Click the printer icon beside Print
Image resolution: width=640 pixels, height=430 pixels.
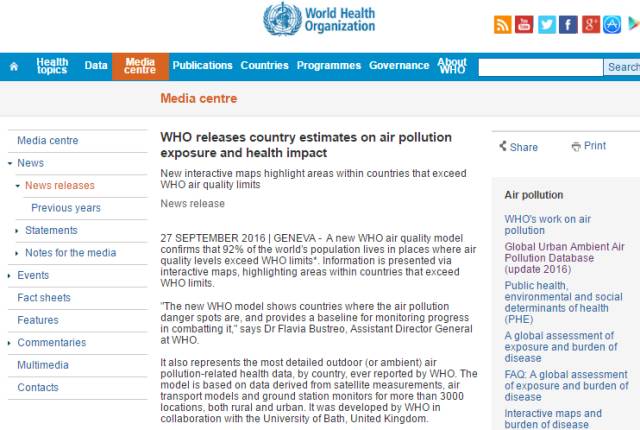coord(576,146)
